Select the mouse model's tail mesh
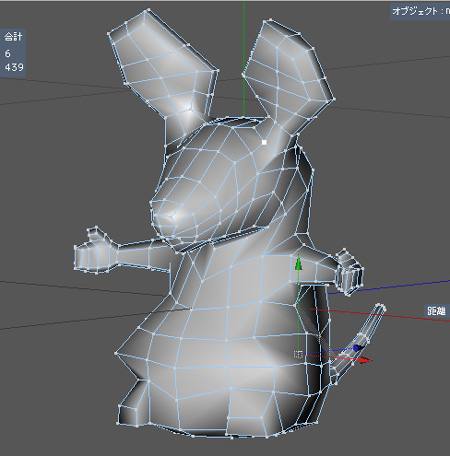The width and height of the screenshot is (450, 456). coord(358,343)
